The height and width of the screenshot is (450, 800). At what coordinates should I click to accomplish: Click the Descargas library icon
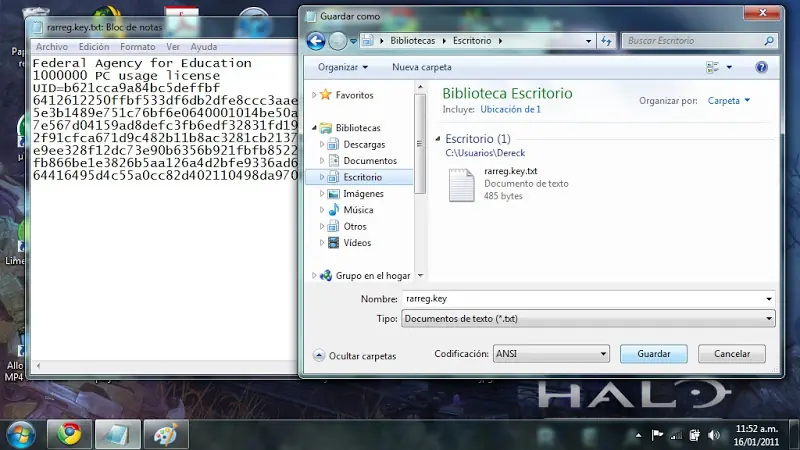pyautogui.click(x=333, y=144)
